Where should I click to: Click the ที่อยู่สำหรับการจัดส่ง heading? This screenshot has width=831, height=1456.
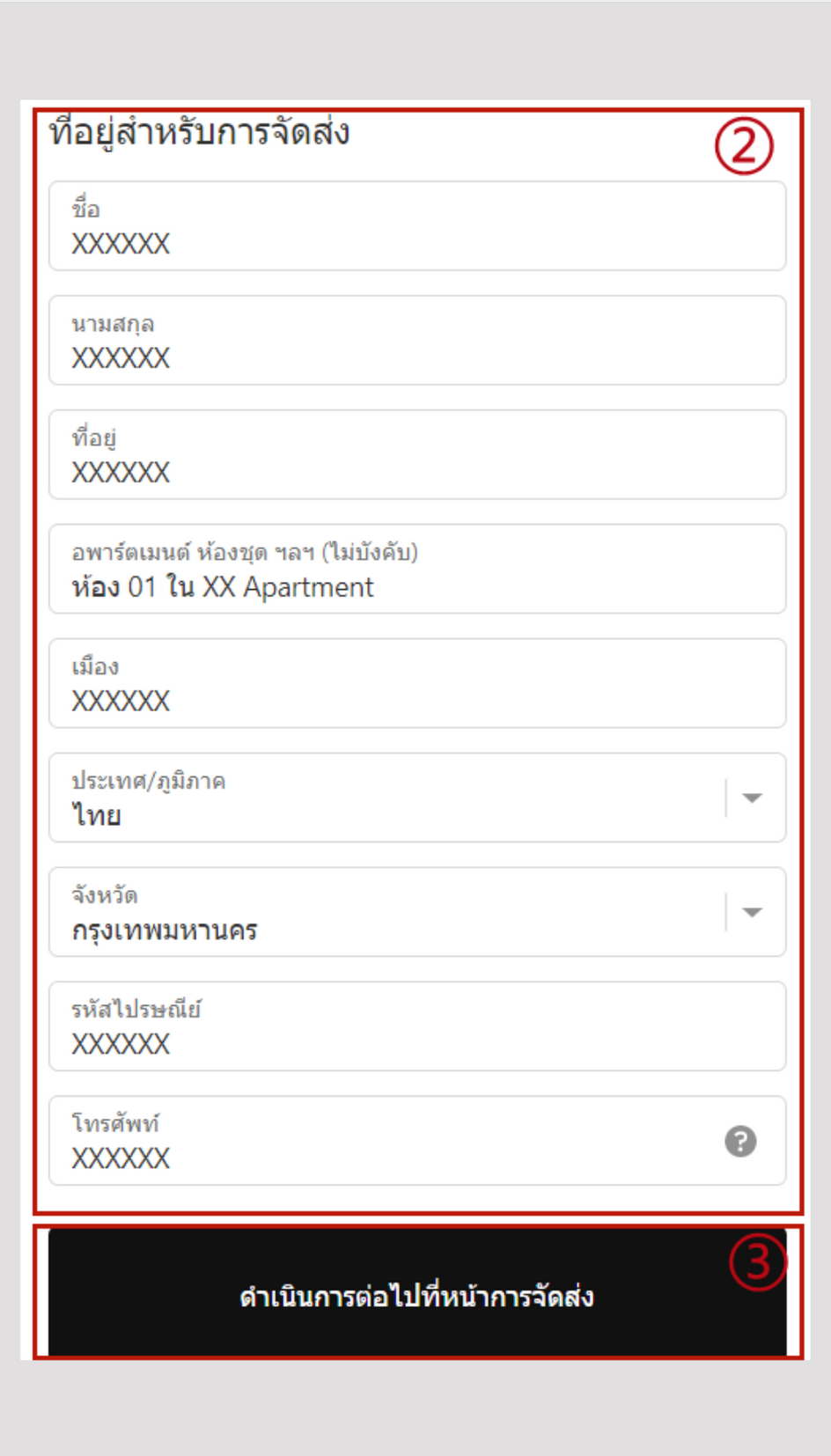pos(200,133)
